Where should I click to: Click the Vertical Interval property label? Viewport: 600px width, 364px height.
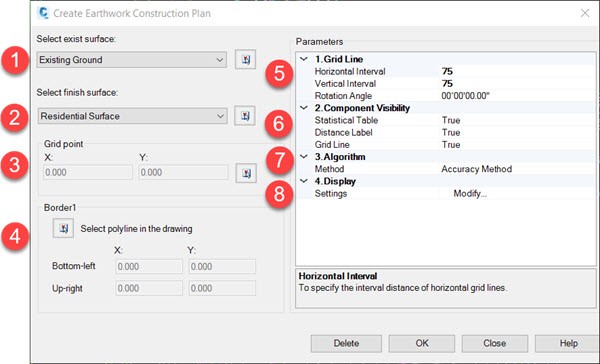click(x=345, y=83)
